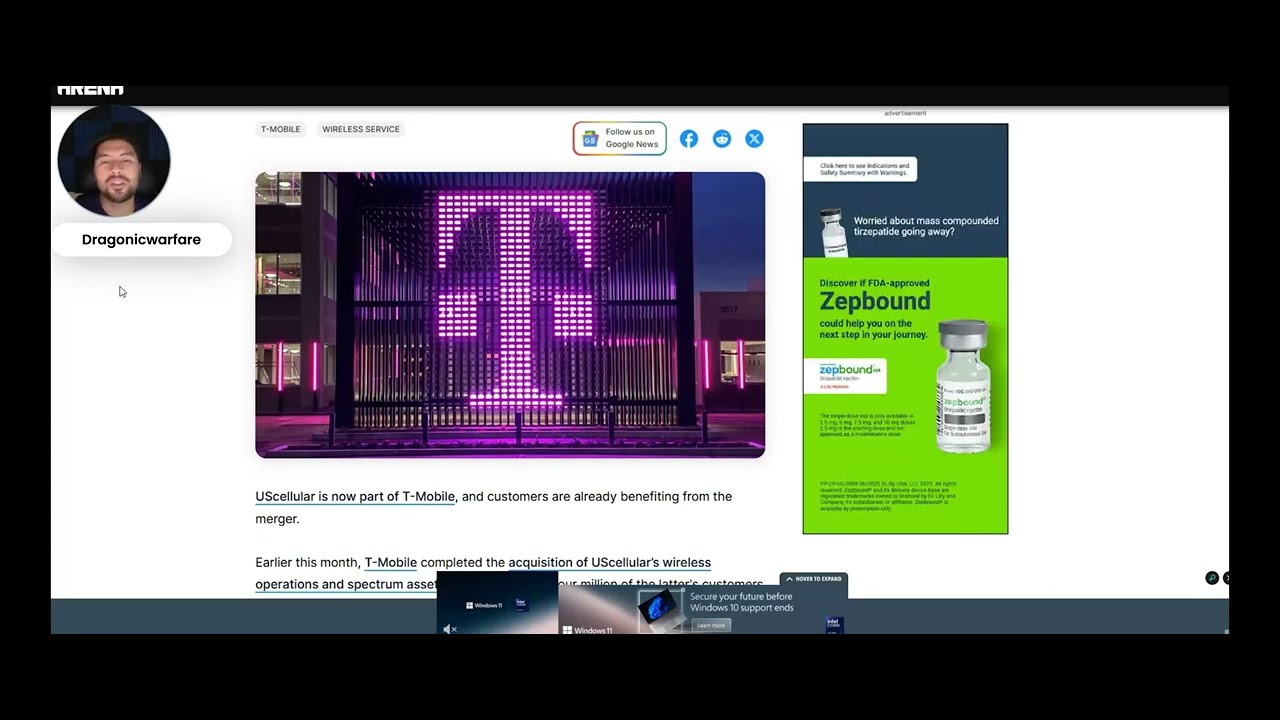Unmute the Windows 11 video ad
This screenshot has height=720, width=1280.
tap(450, 629)
